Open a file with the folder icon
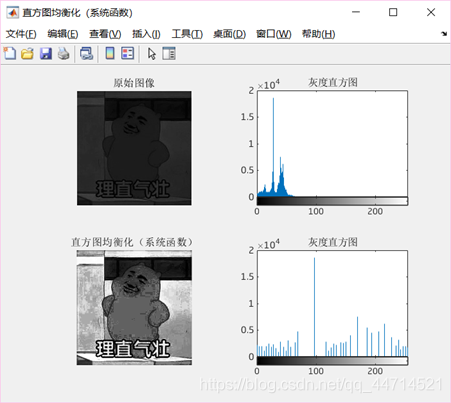 pyautogui.click(x=27, y=53)
